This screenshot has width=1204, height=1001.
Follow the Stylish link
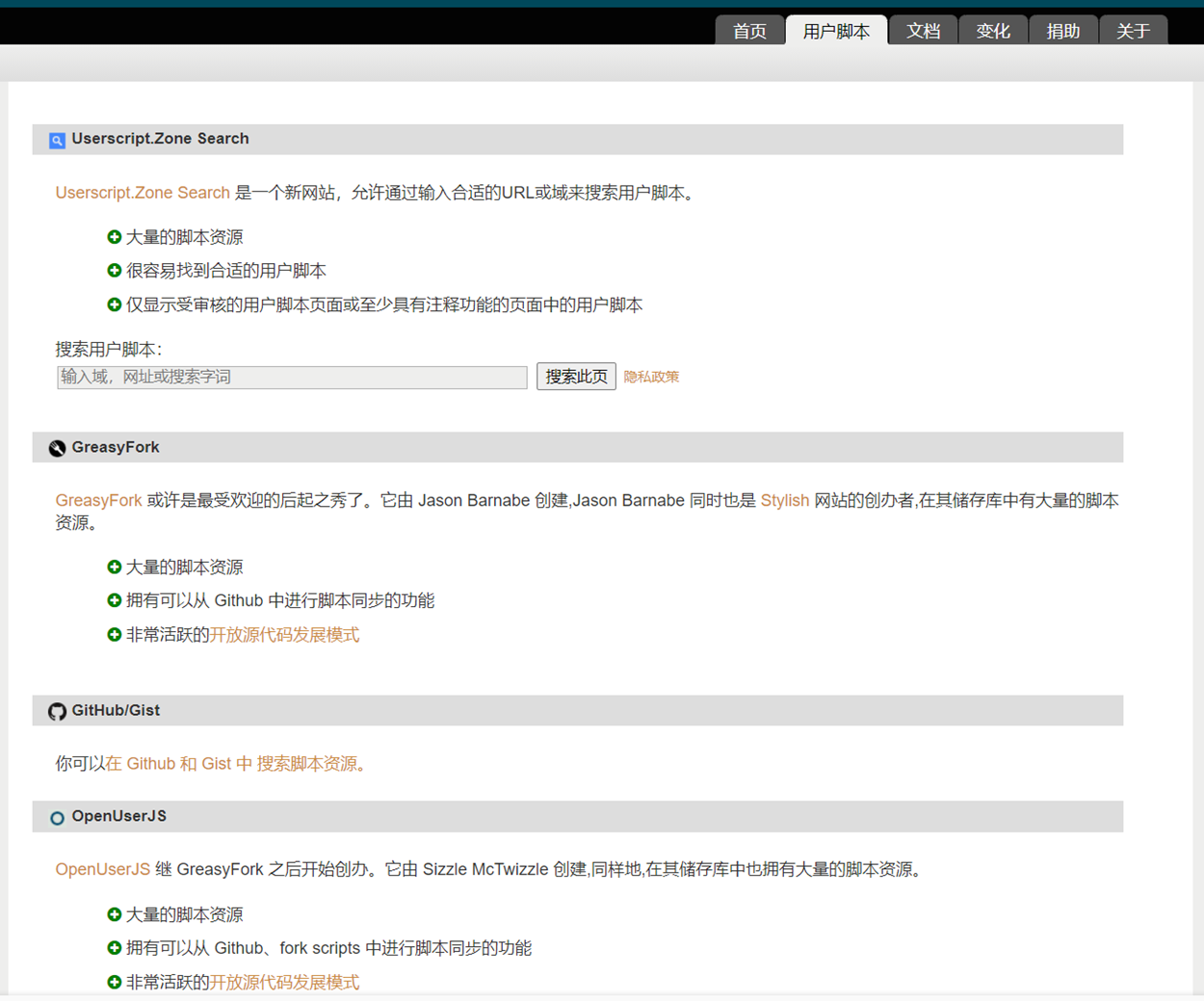click(x=784, y=500)
